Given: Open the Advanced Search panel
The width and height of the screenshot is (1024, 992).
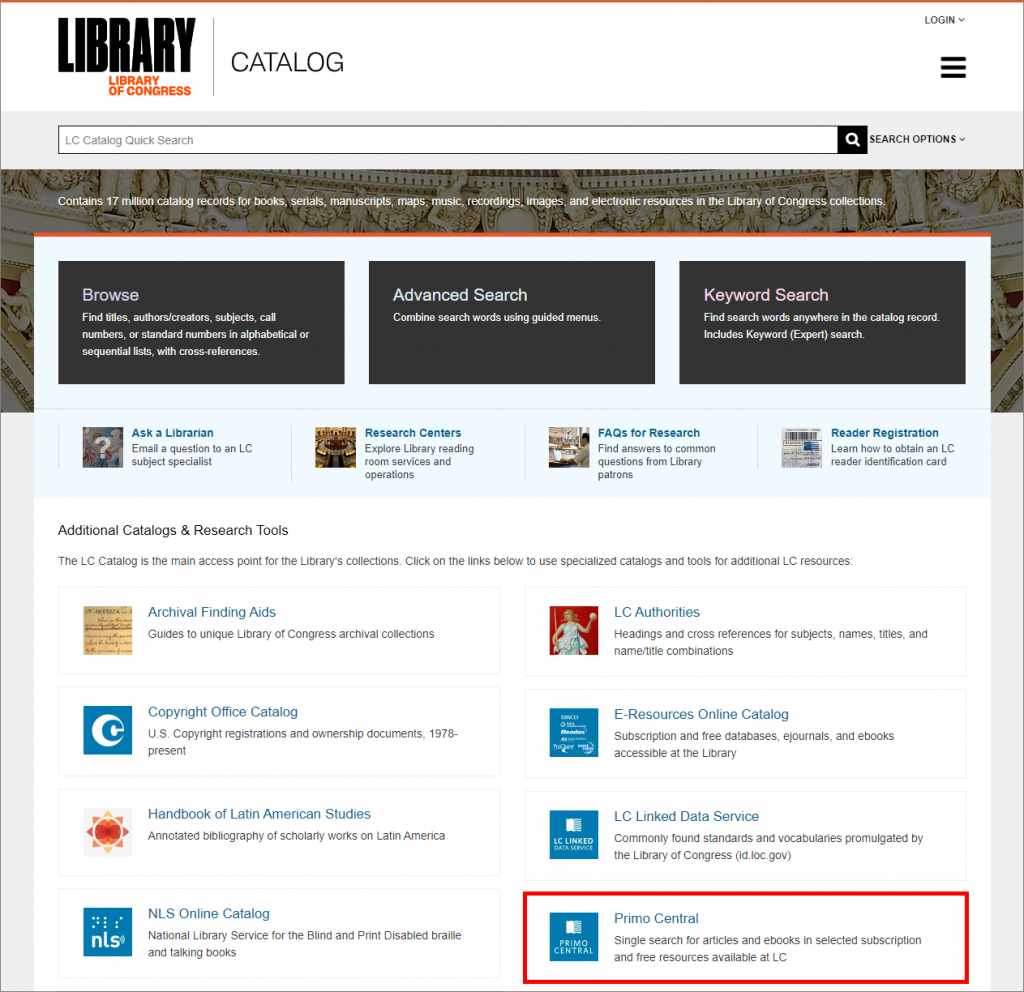Looking at the screenshot, I should [512, 323].
